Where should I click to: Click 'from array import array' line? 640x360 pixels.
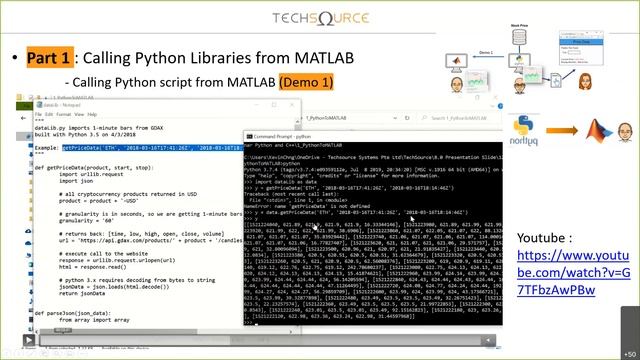pos(94,320)
